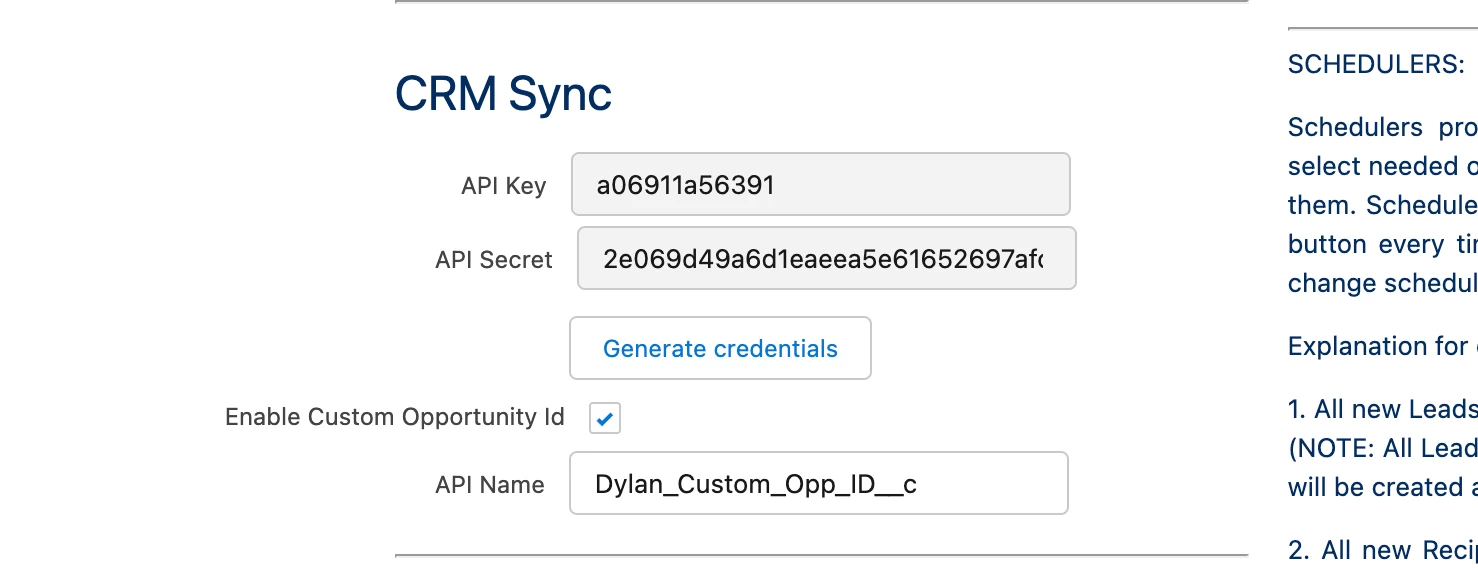Click the "API Key" field label
1478x570 pixels.
(503, 186)
